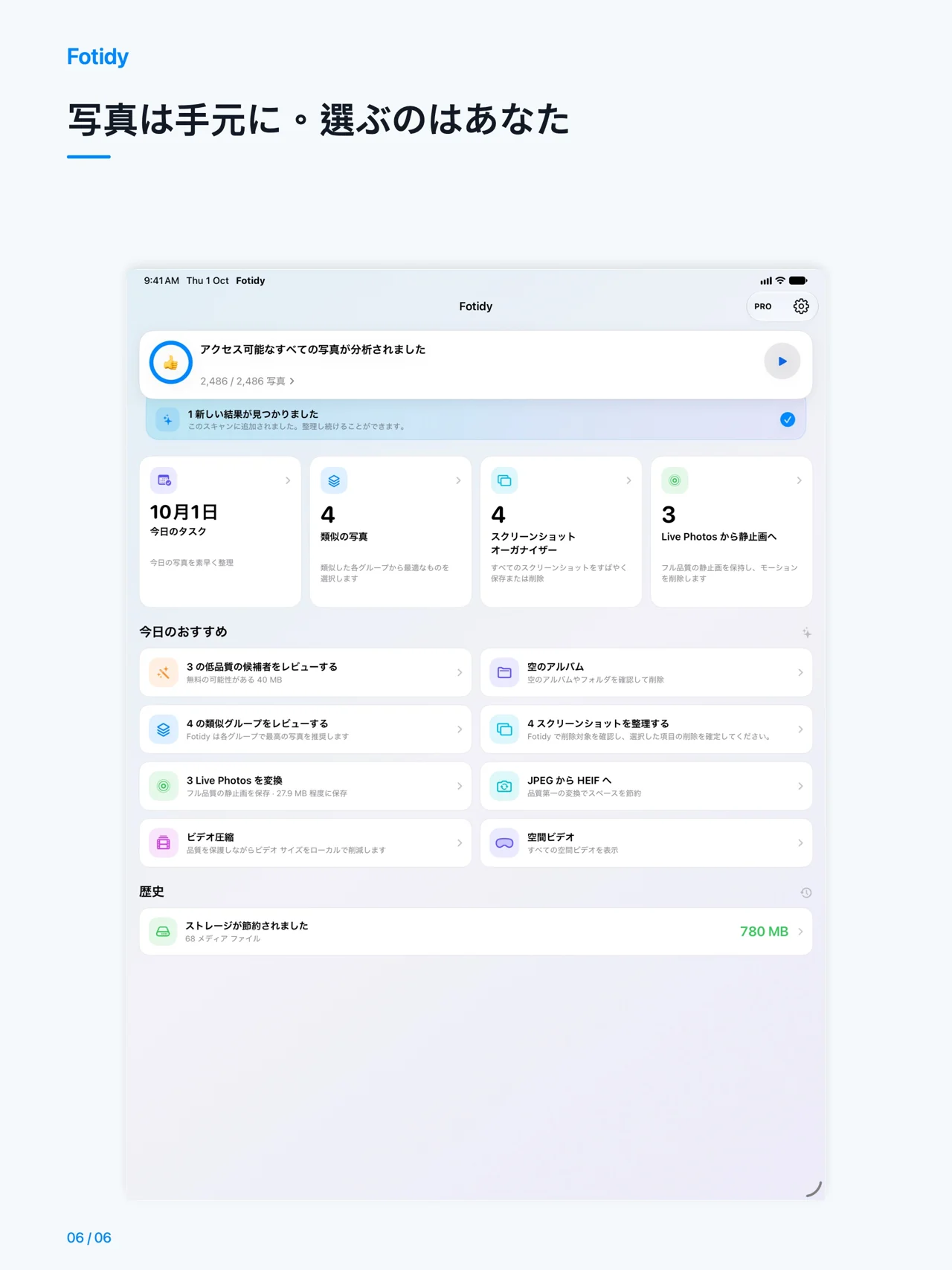The width and height of the screenshot is (952, 1270).
Task: Open 3 Live Photos を変換 row
Action: 306,786
